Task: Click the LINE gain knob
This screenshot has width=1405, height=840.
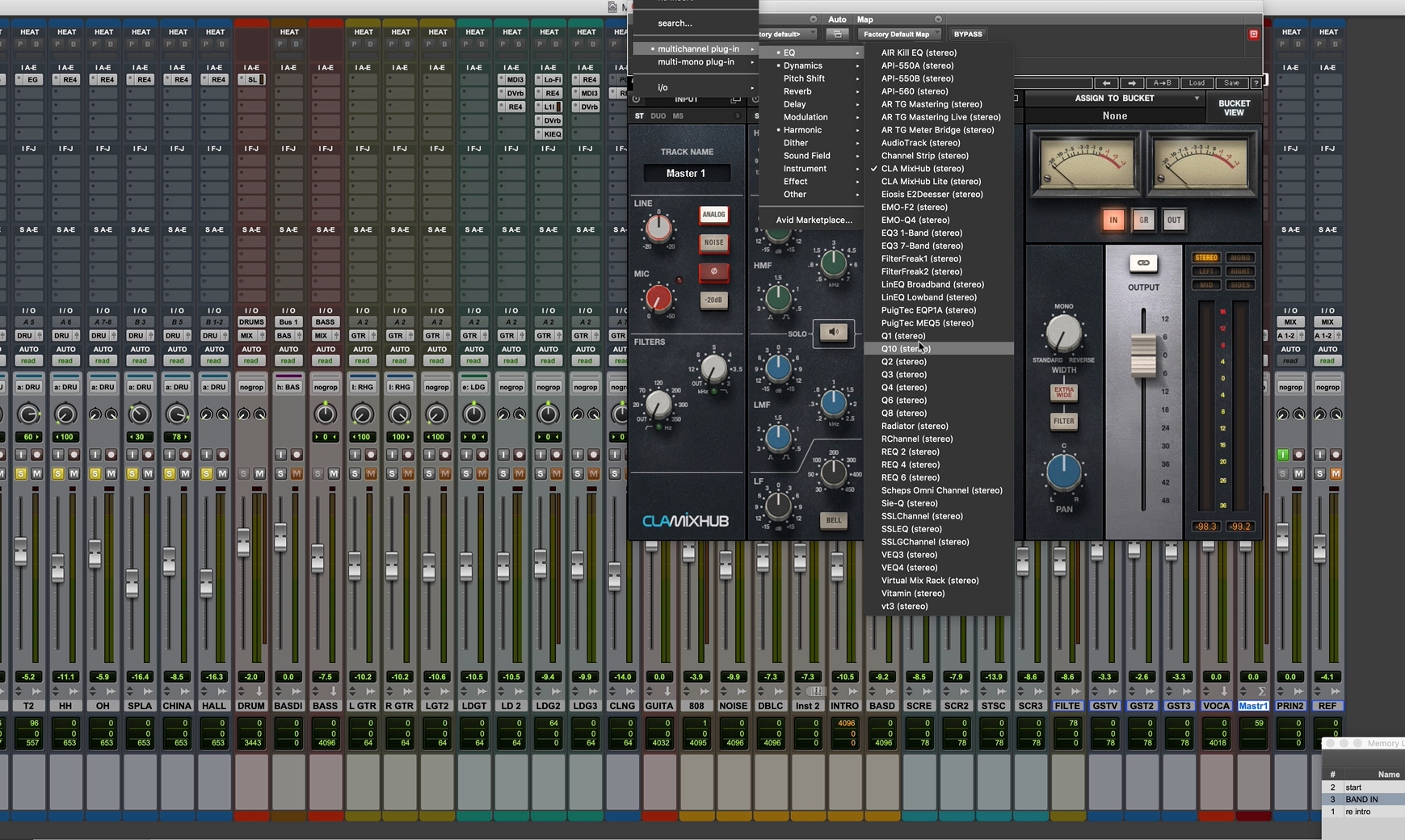Action: coord(658,229)
